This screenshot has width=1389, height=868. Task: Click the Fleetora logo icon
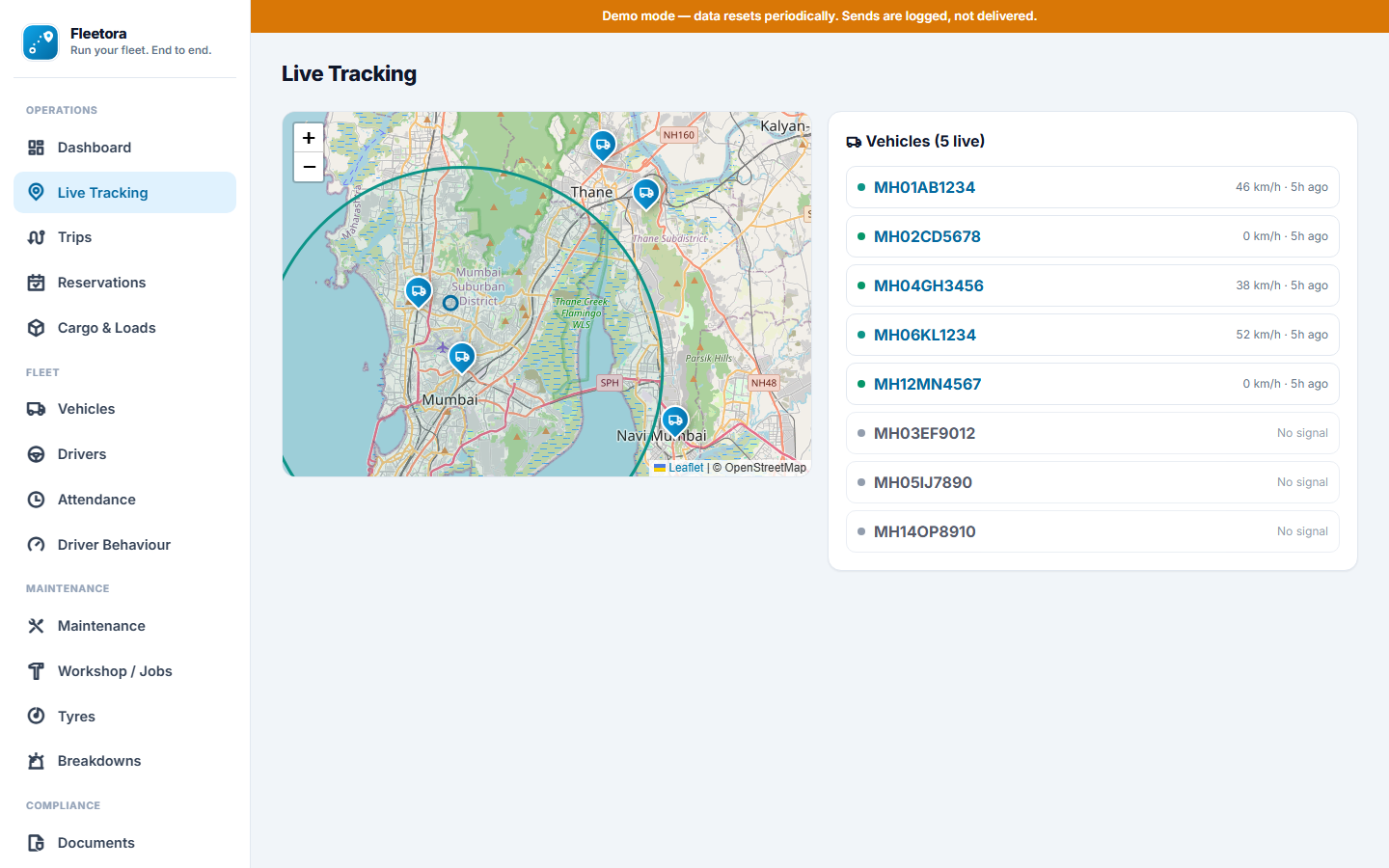click(x=41, y=42)
